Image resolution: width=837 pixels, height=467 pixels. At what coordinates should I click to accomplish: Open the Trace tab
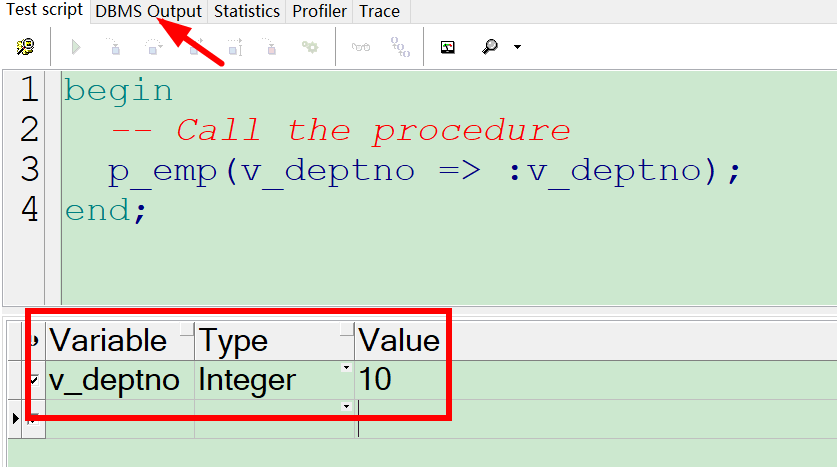(379, 11)
